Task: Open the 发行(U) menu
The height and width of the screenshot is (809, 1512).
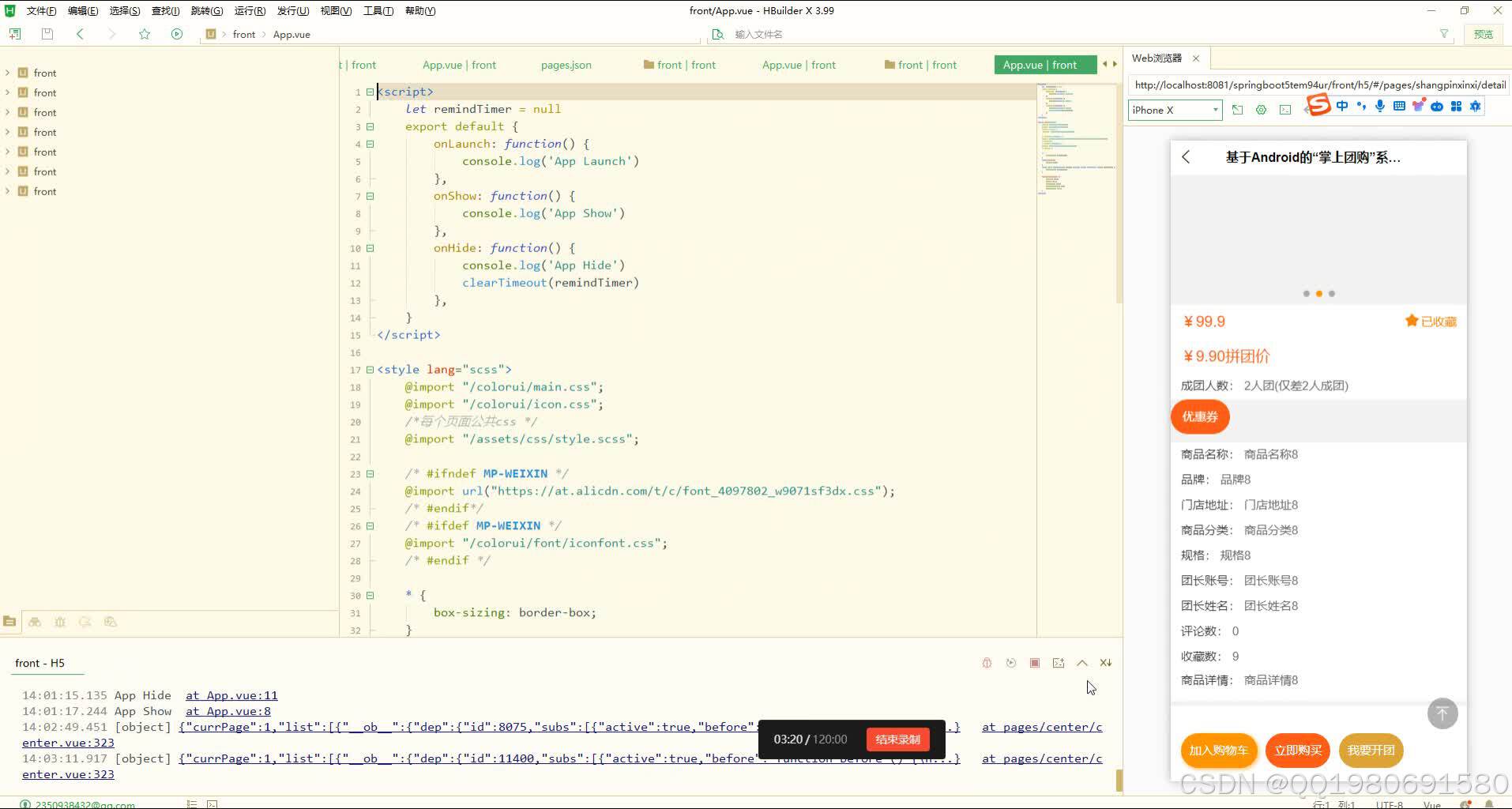Action: [293, 10]
